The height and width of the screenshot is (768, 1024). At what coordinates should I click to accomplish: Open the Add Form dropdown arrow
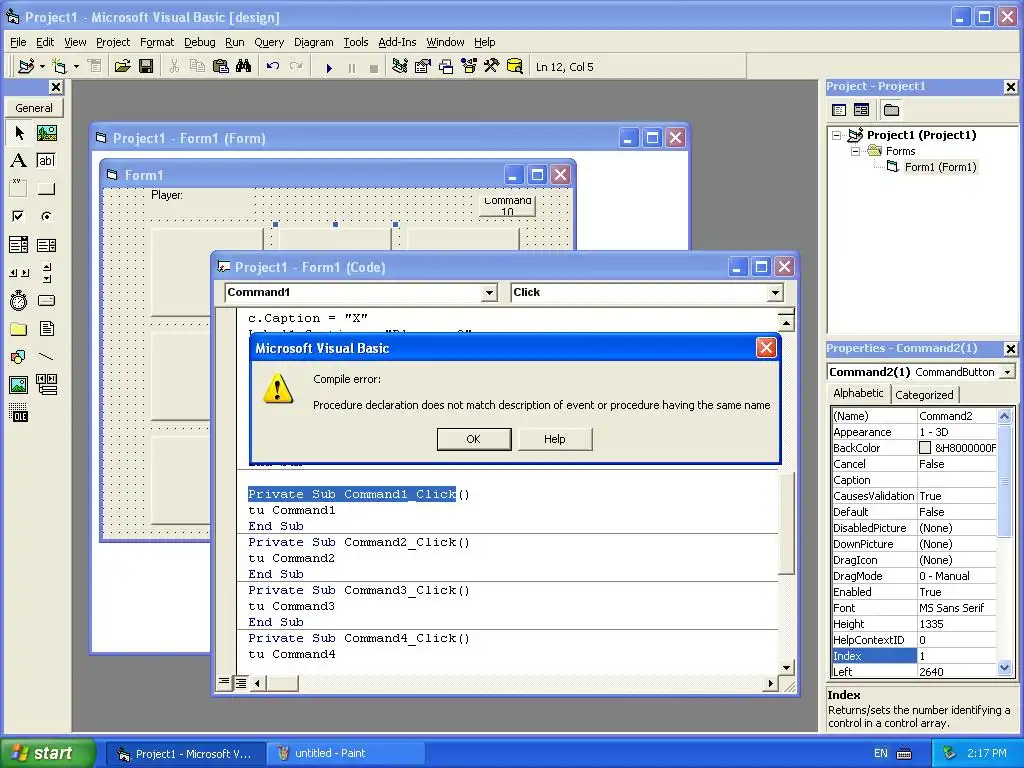click(76, 66)
